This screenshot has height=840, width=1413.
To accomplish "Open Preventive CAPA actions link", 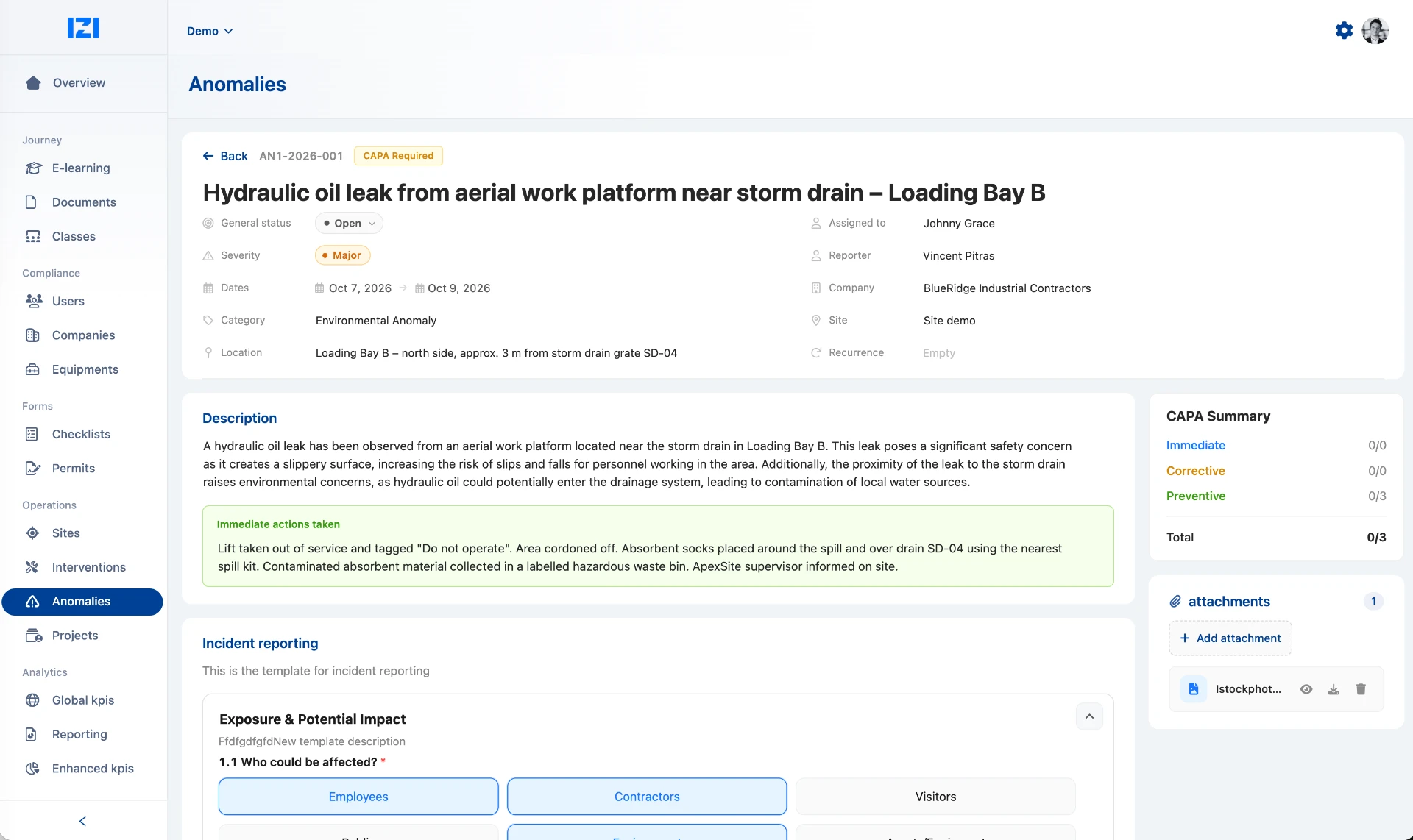I will (x=1195, y=496).
